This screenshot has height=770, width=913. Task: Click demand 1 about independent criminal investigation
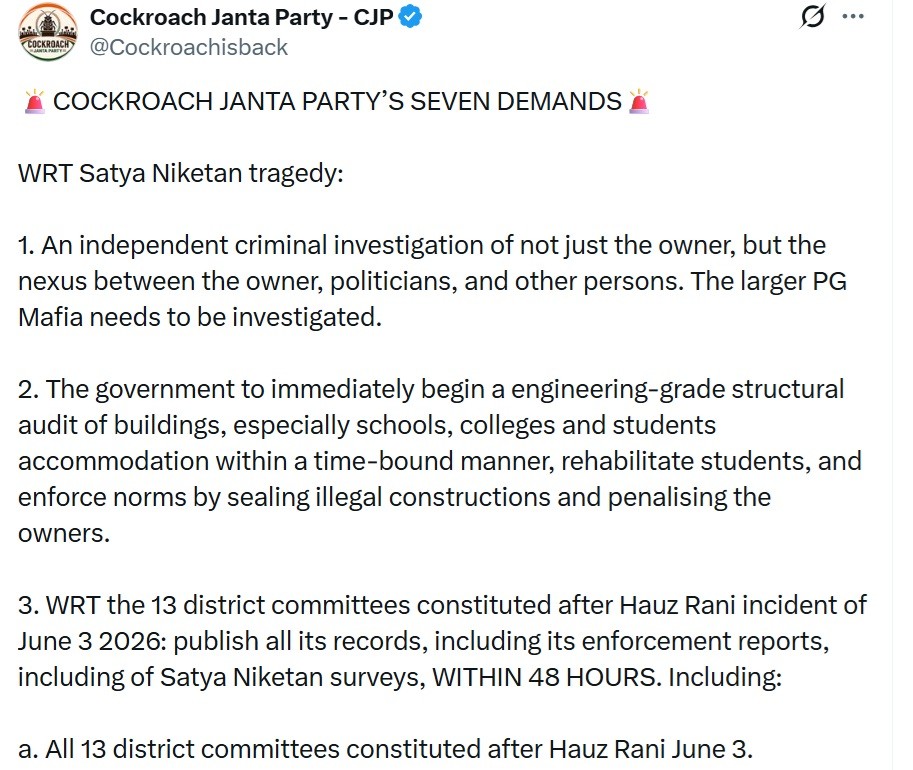(433, 281)
